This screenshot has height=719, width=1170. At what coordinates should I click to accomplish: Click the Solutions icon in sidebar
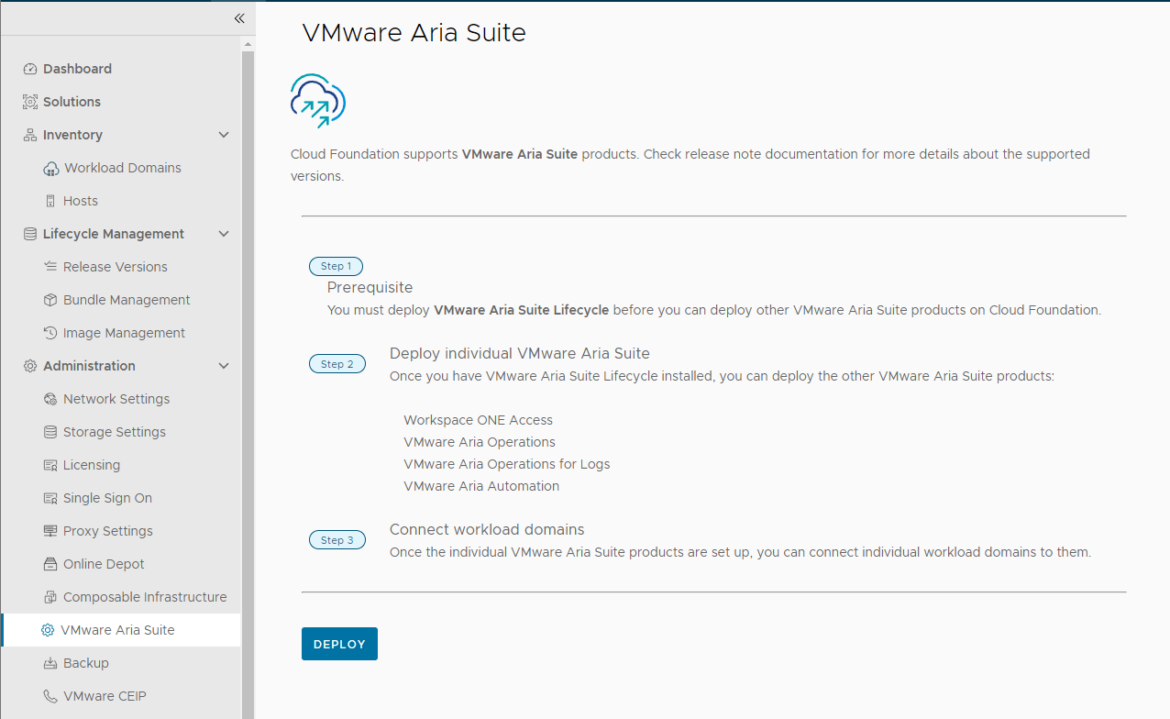pos(29,101)
